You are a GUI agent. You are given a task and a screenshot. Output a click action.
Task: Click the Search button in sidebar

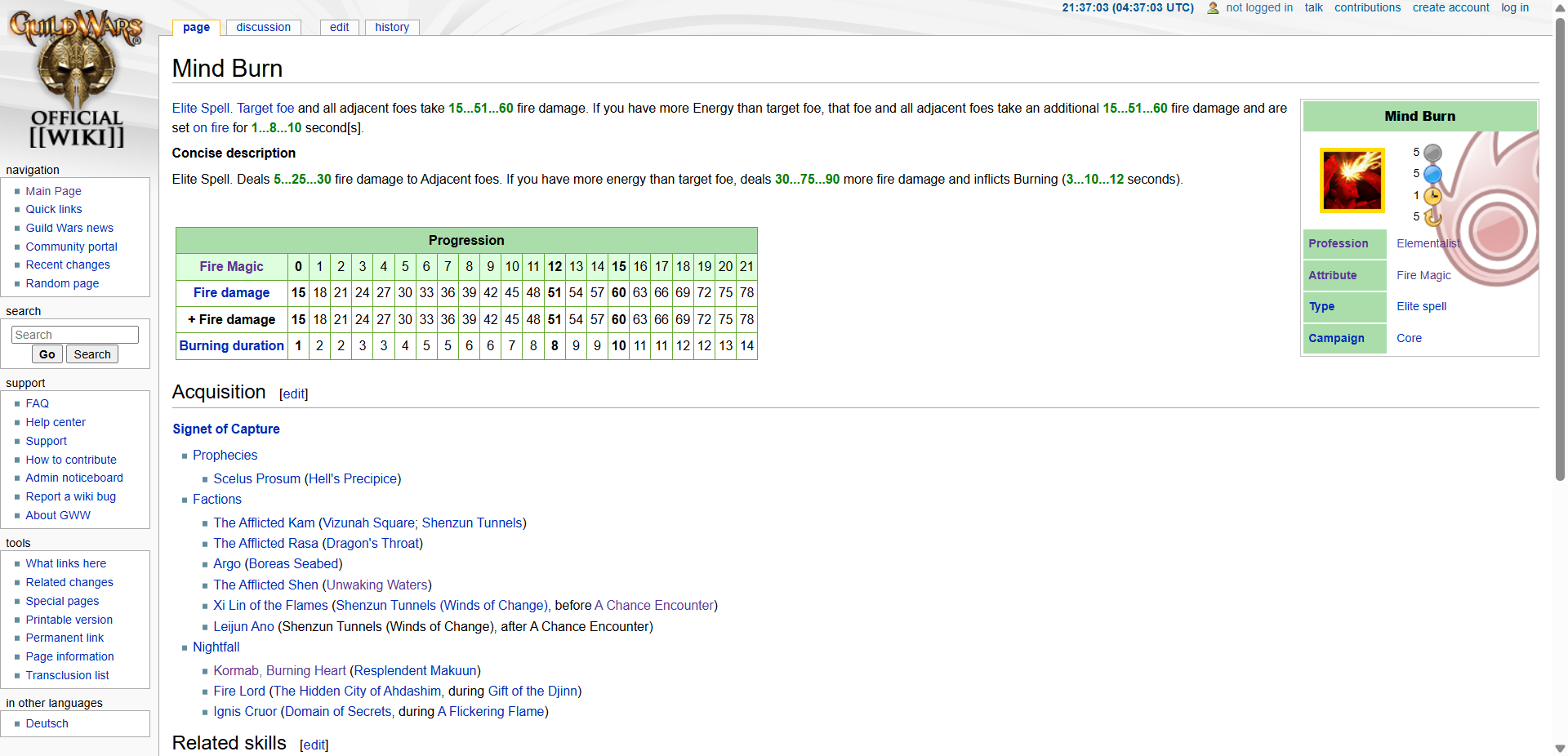92,354
